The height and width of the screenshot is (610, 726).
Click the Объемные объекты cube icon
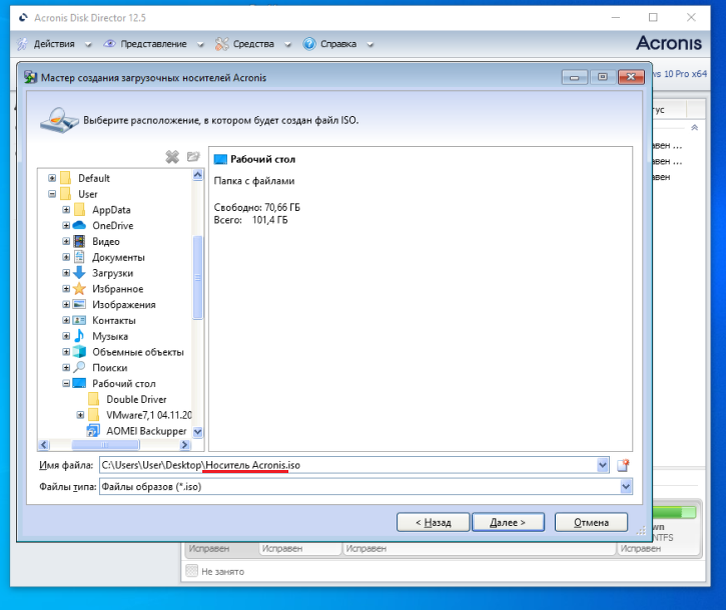click(80, 352)
